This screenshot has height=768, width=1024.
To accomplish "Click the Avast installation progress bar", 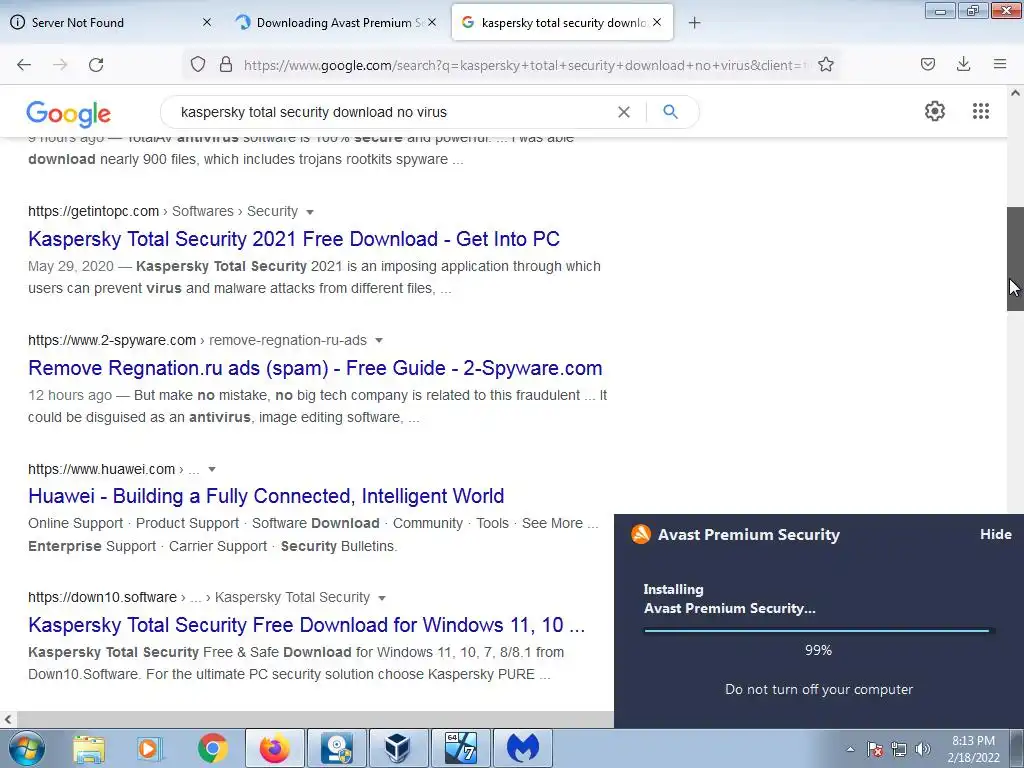I will tap(819, 630).
